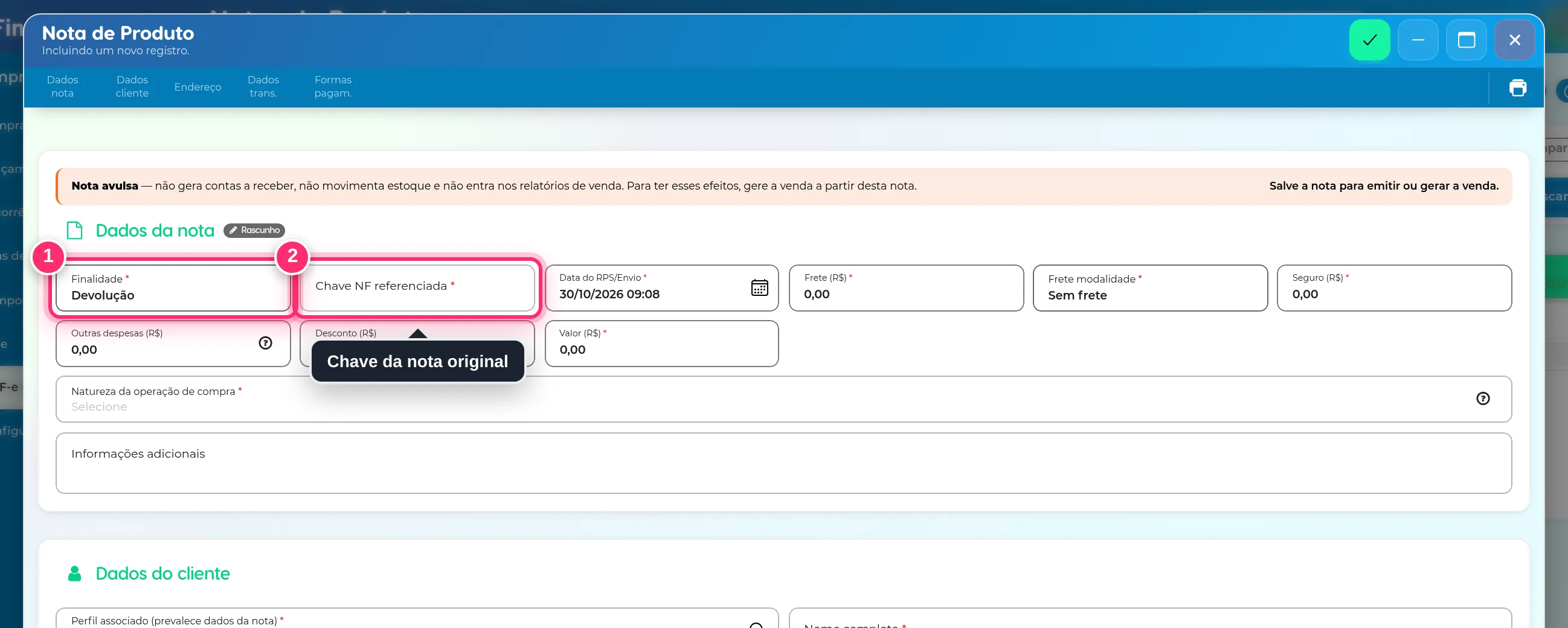Click the Seguro (R$) amount field

1394,288
